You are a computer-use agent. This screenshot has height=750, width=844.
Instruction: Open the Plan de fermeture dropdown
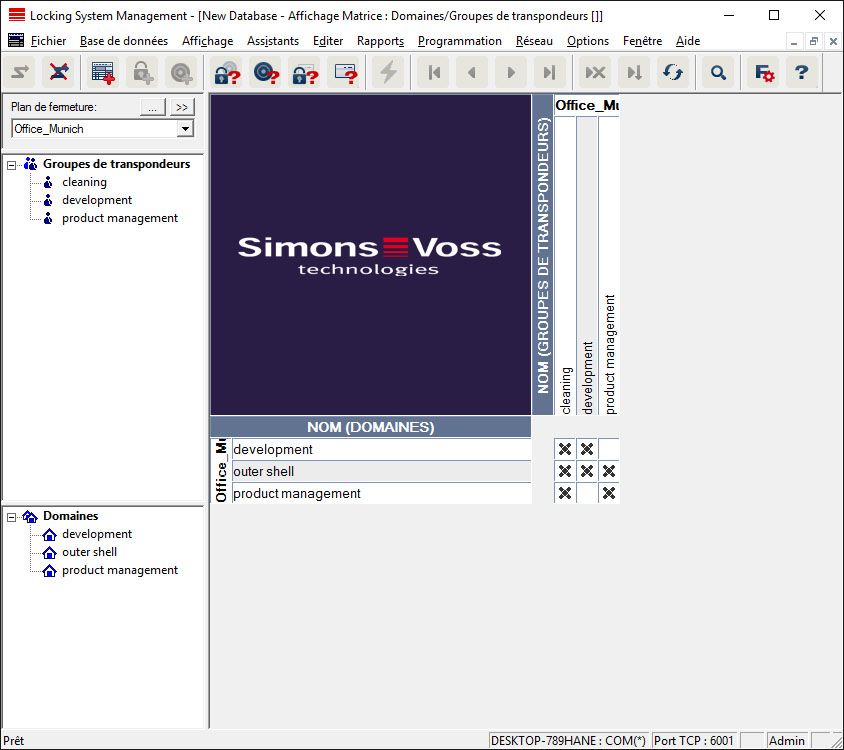coord(184,129)
